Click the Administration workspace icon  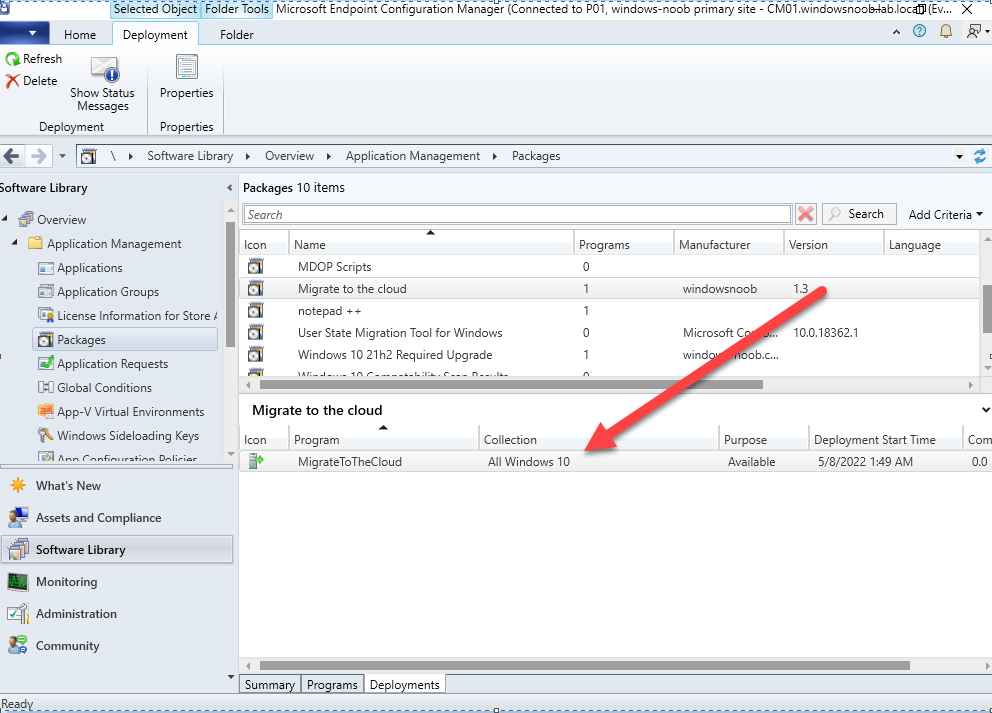pyautogui.click(x=18, y=614)
